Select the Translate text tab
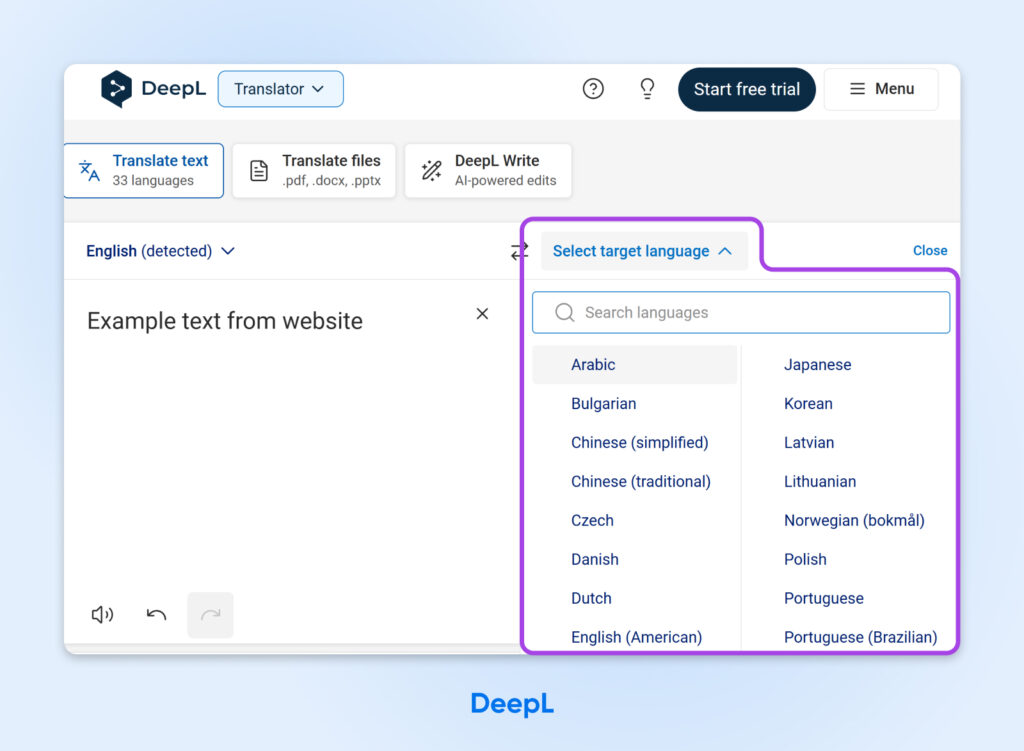The width and height of the screenshot is (1024, 751). (x=143, y=171)
